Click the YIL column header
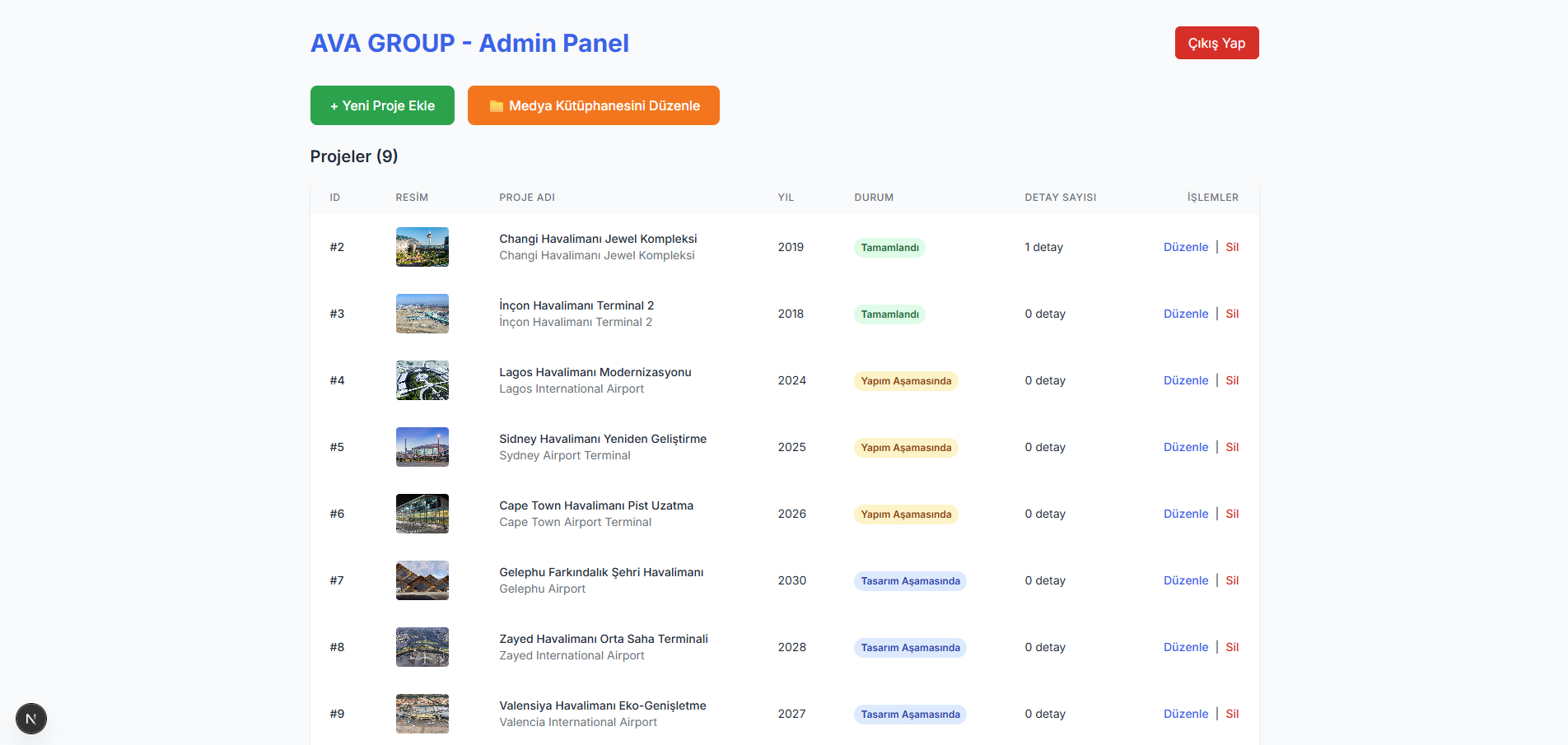 tap(786, 198)
